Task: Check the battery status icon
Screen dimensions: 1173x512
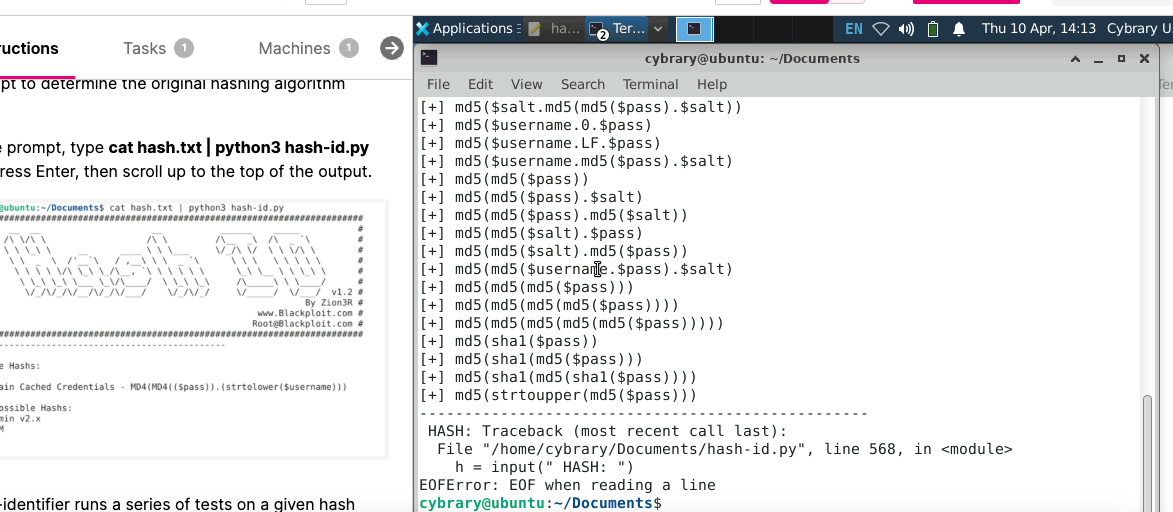Action: tap(932, 29)
